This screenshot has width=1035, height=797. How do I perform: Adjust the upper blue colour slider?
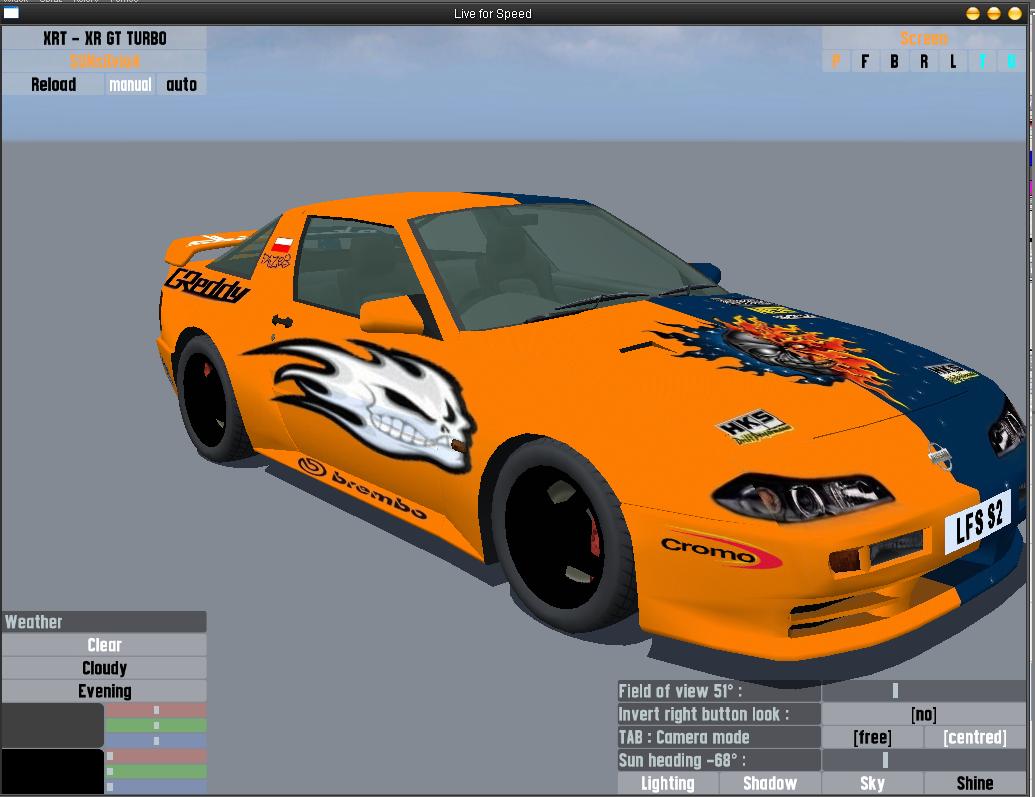point(156,741)
